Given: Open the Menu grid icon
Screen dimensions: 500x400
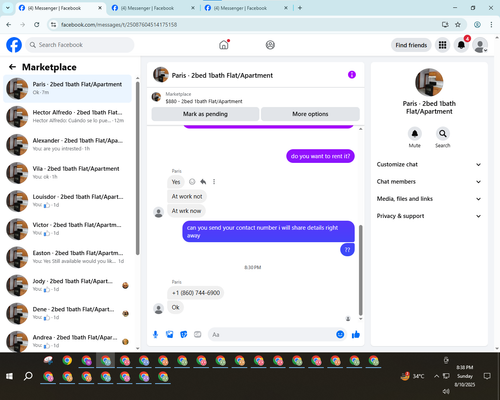Looking at the screenshot, I should 442,45.
